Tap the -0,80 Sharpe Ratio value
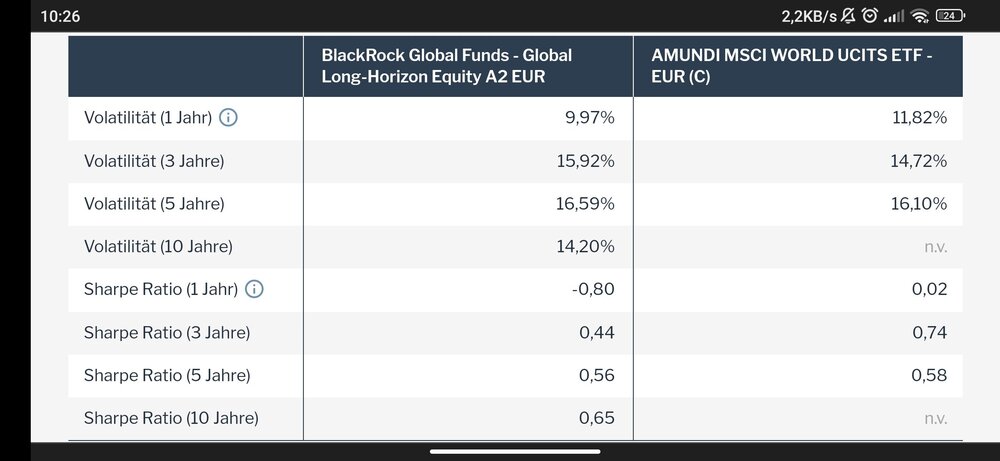The image size is (1000, 461). pos(596,290)
